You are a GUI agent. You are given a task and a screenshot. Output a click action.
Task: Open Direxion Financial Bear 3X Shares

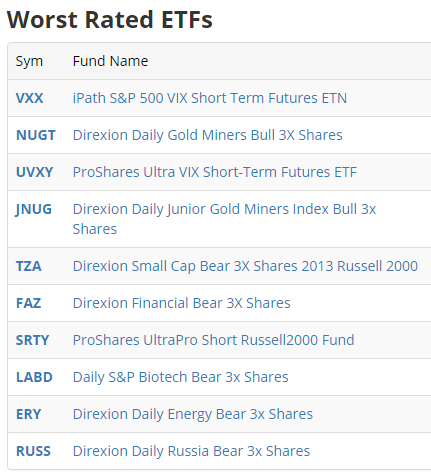point(182,303)
